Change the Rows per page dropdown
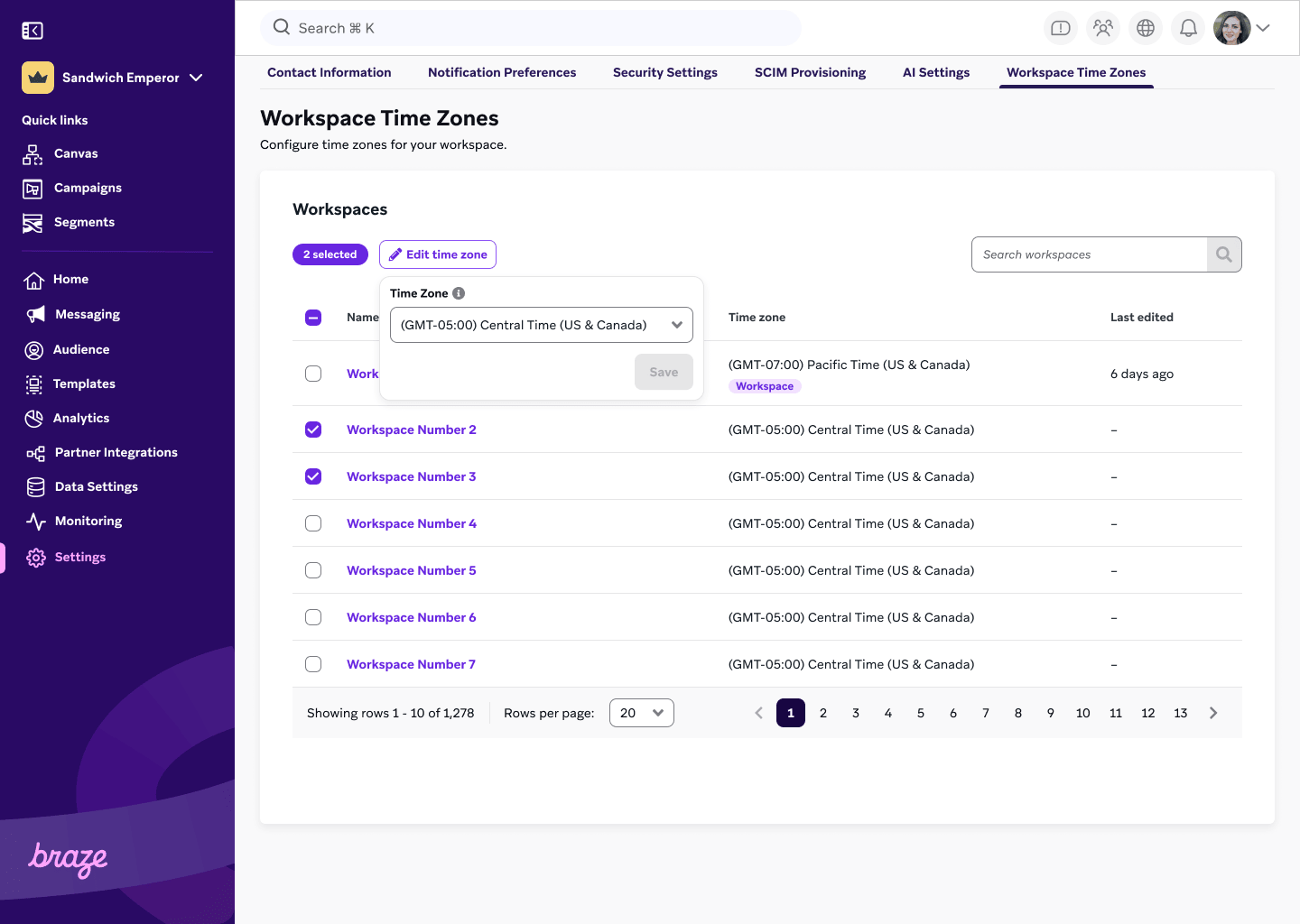 tap(641, 713)
